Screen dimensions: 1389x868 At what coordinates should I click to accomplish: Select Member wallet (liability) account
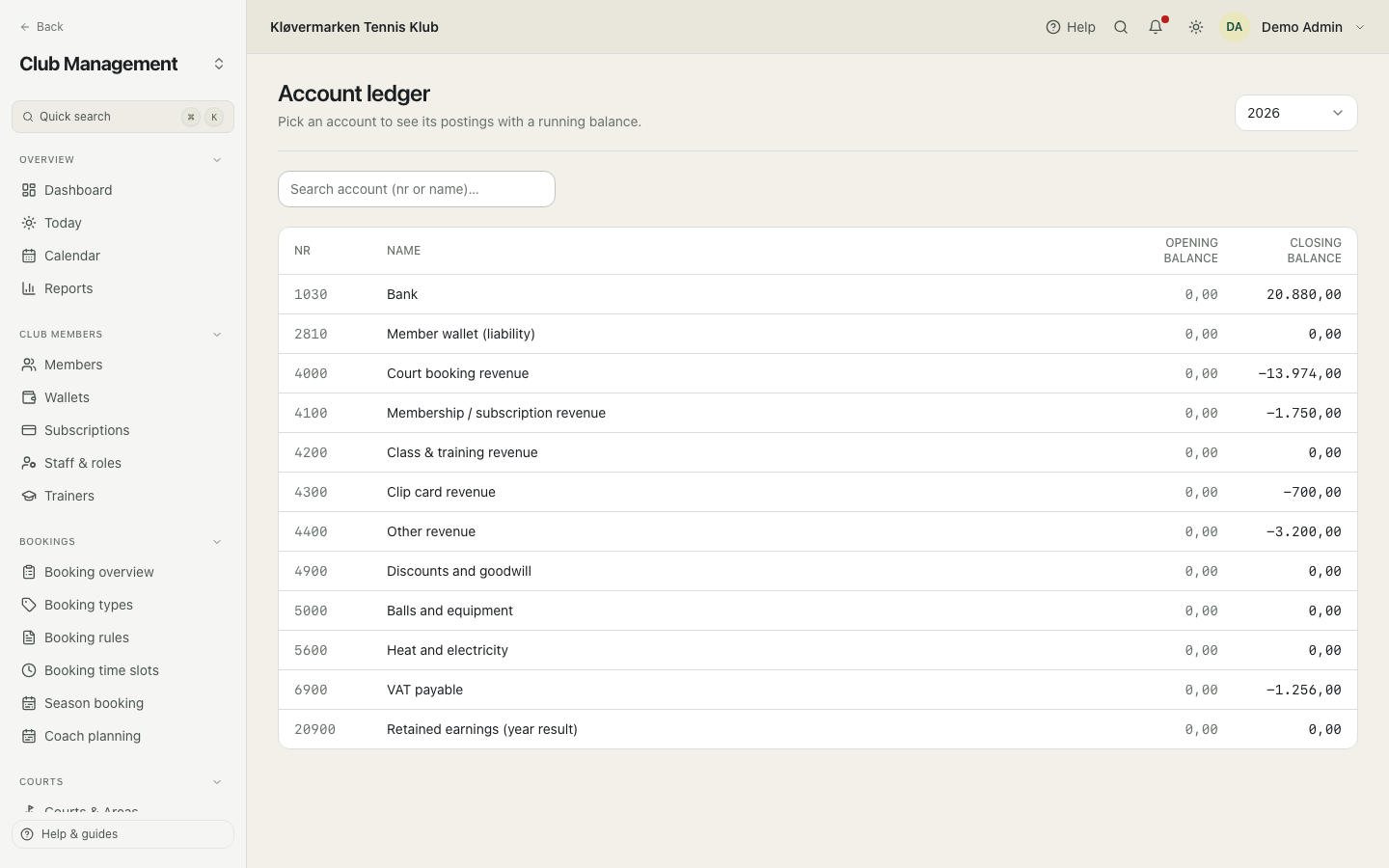tap(818, 334)
